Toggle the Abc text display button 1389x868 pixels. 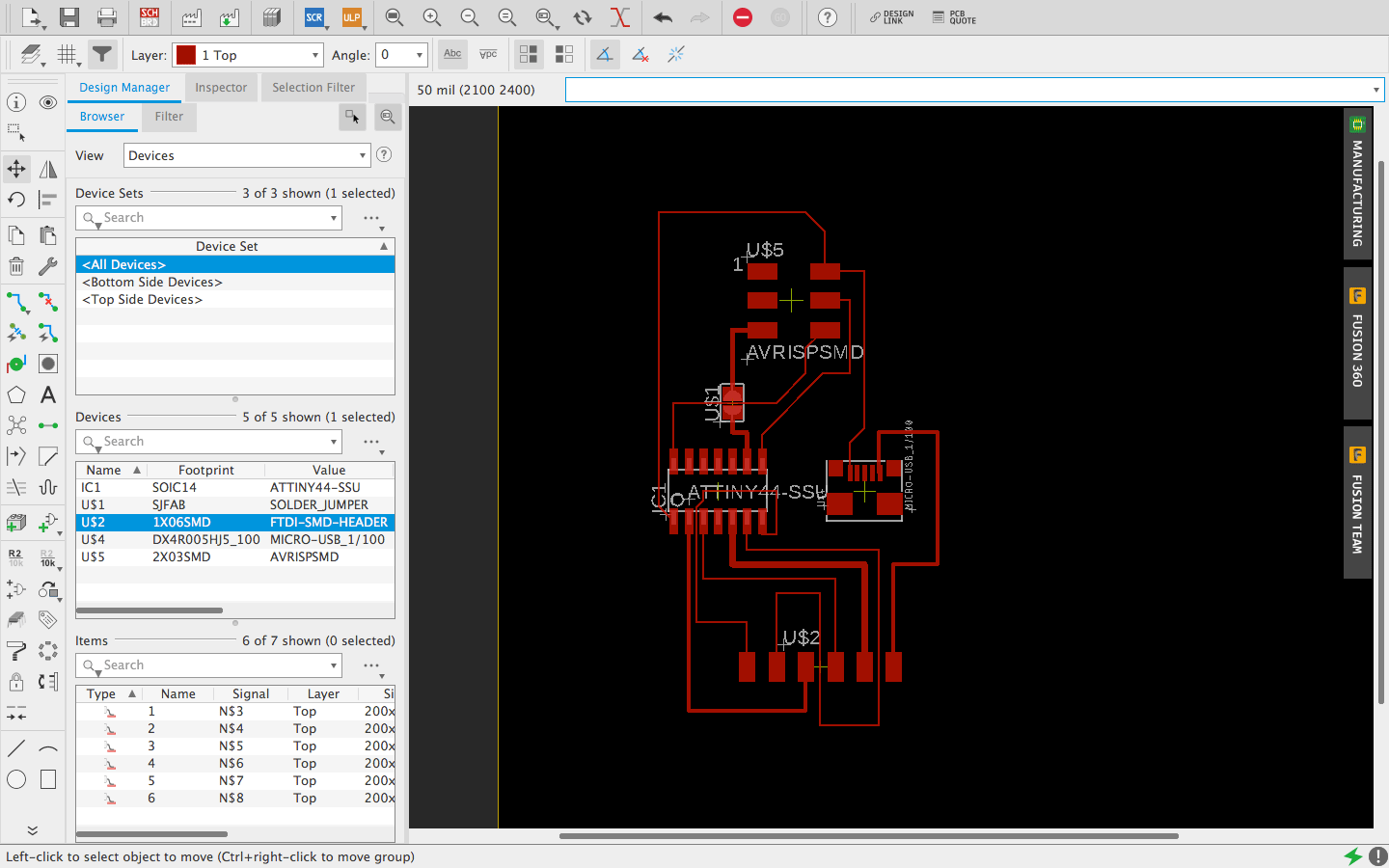(x=452, y=55)
